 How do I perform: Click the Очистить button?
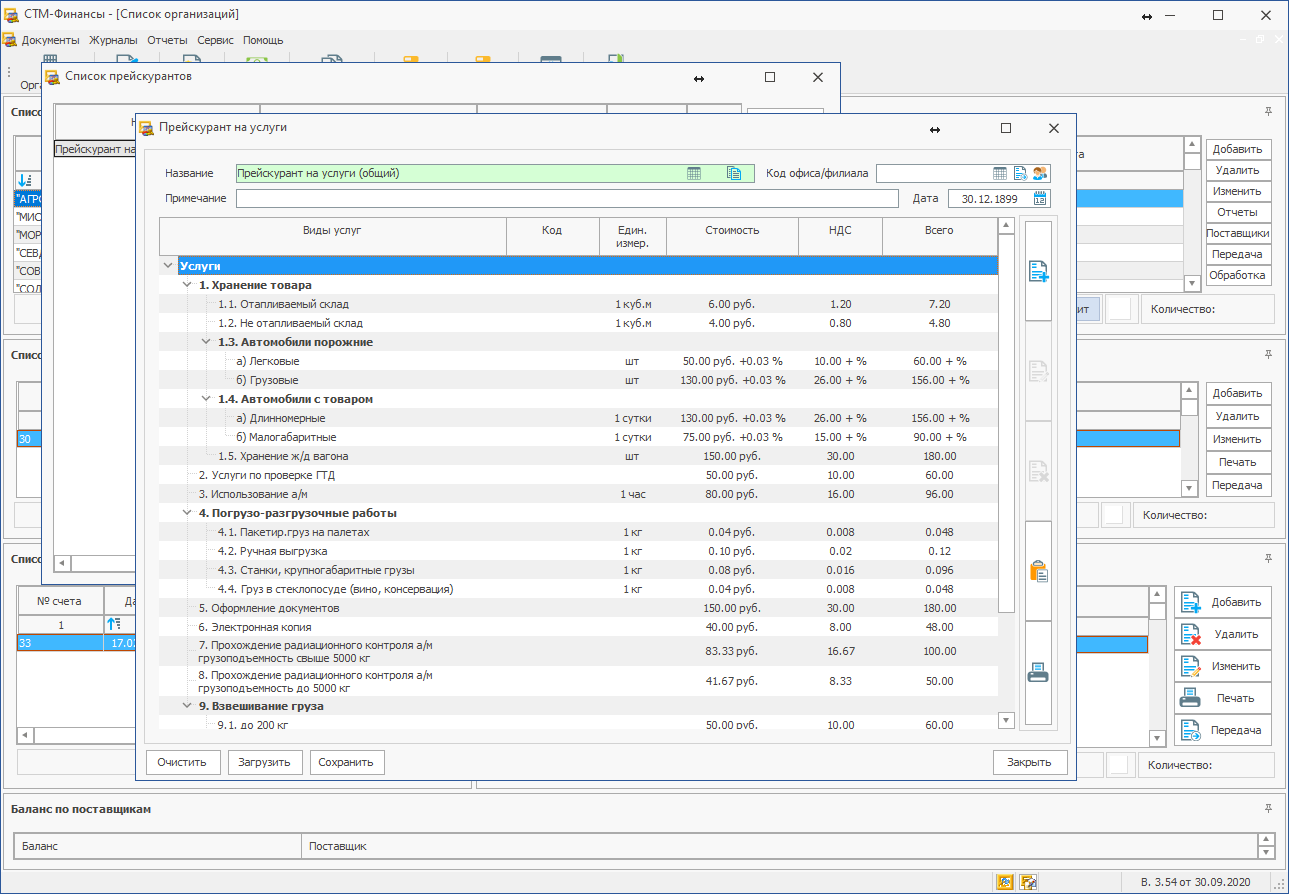coord(183,762)
